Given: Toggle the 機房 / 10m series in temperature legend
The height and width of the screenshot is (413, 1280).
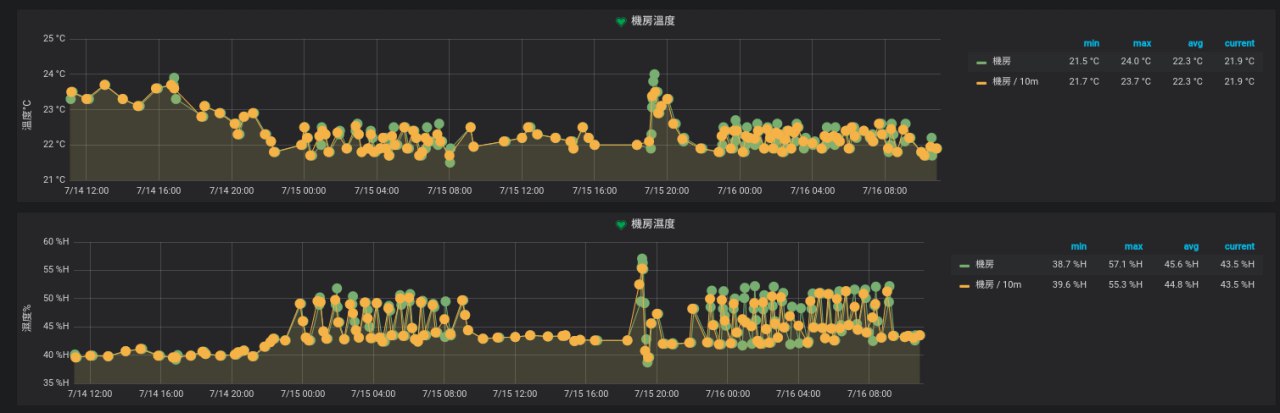Looking at the screenshot, I should (1015, 82).
